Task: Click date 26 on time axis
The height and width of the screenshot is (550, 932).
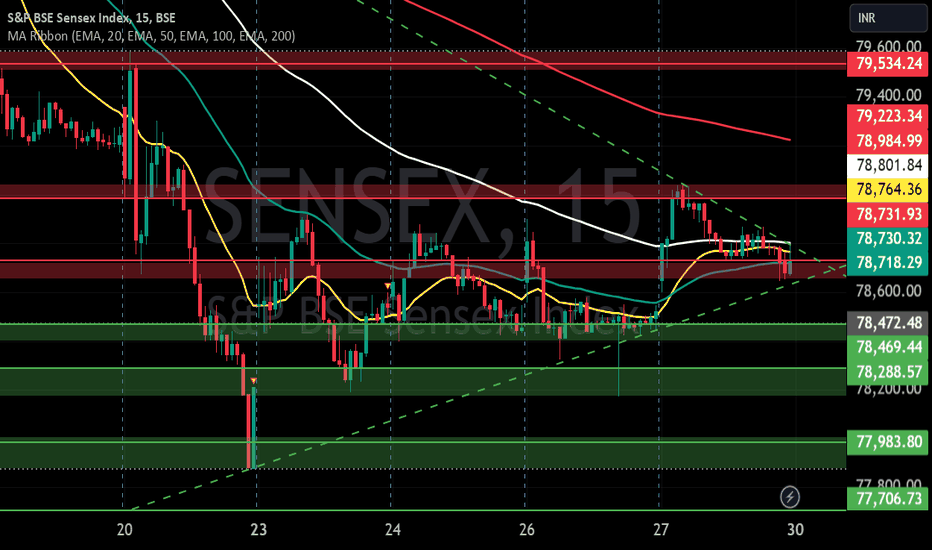Action: click(527, 529)
